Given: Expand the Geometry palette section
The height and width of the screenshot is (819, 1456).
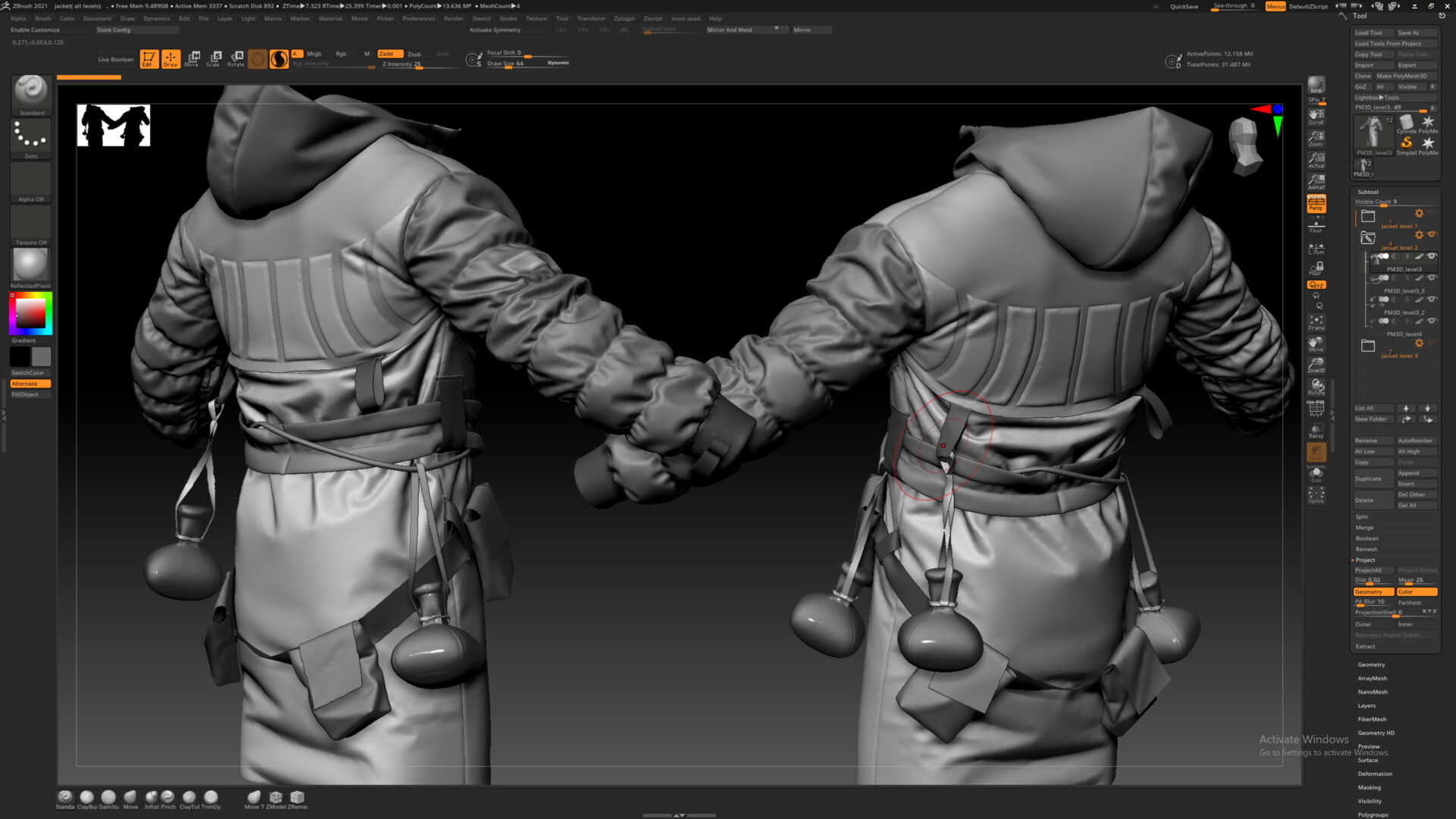Looking at the screenshot, I should (x=1371, y=665).
